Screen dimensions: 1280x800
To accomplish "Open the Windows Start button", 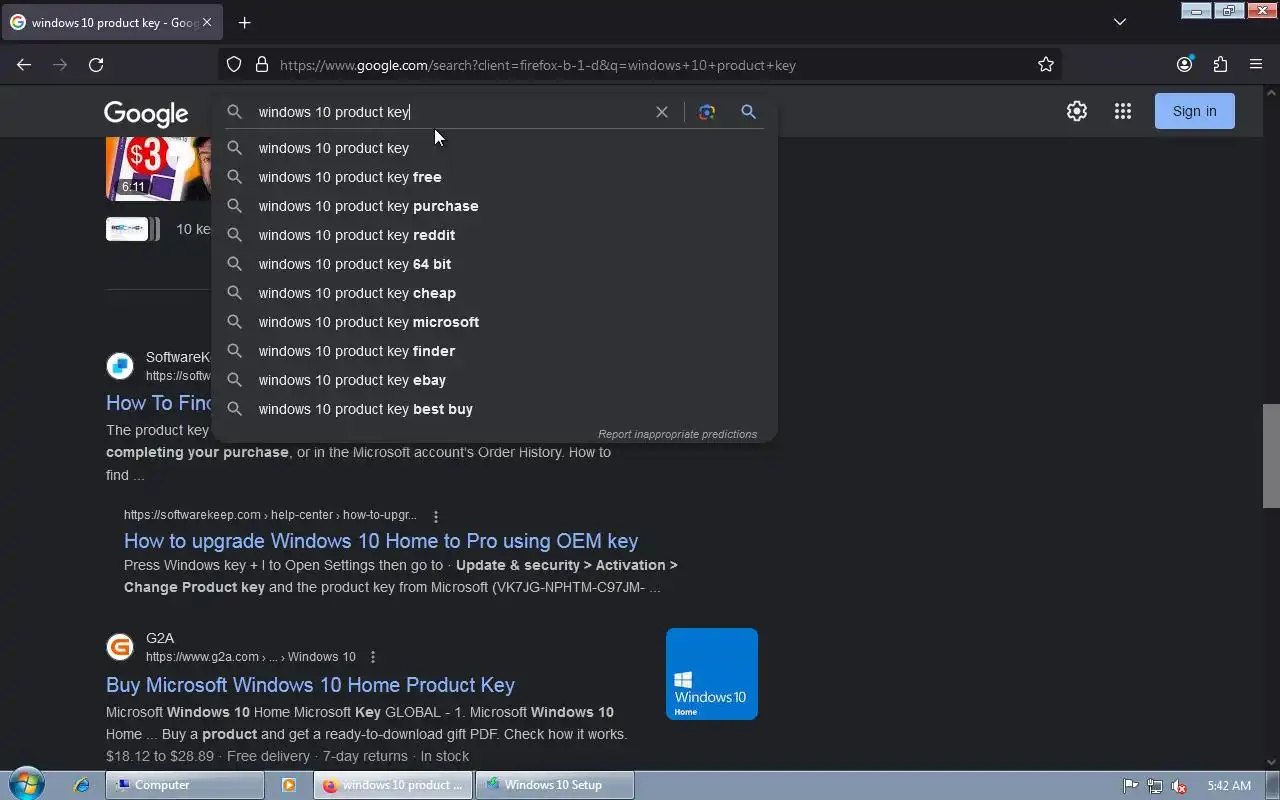I will click(26, 784).
